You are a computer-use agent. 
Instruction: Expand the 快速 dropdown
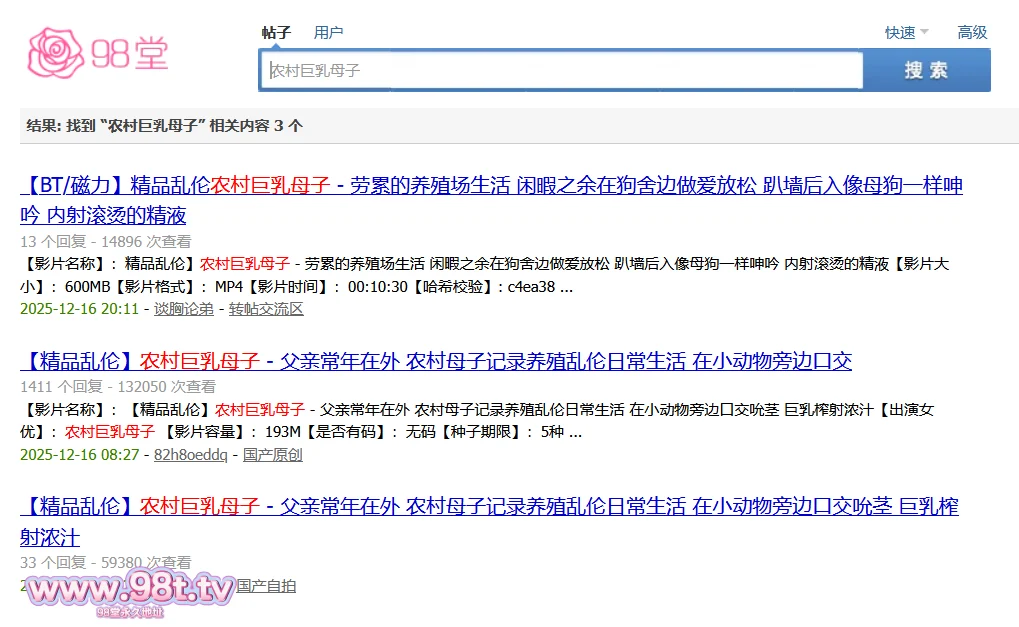pos(906,32)
